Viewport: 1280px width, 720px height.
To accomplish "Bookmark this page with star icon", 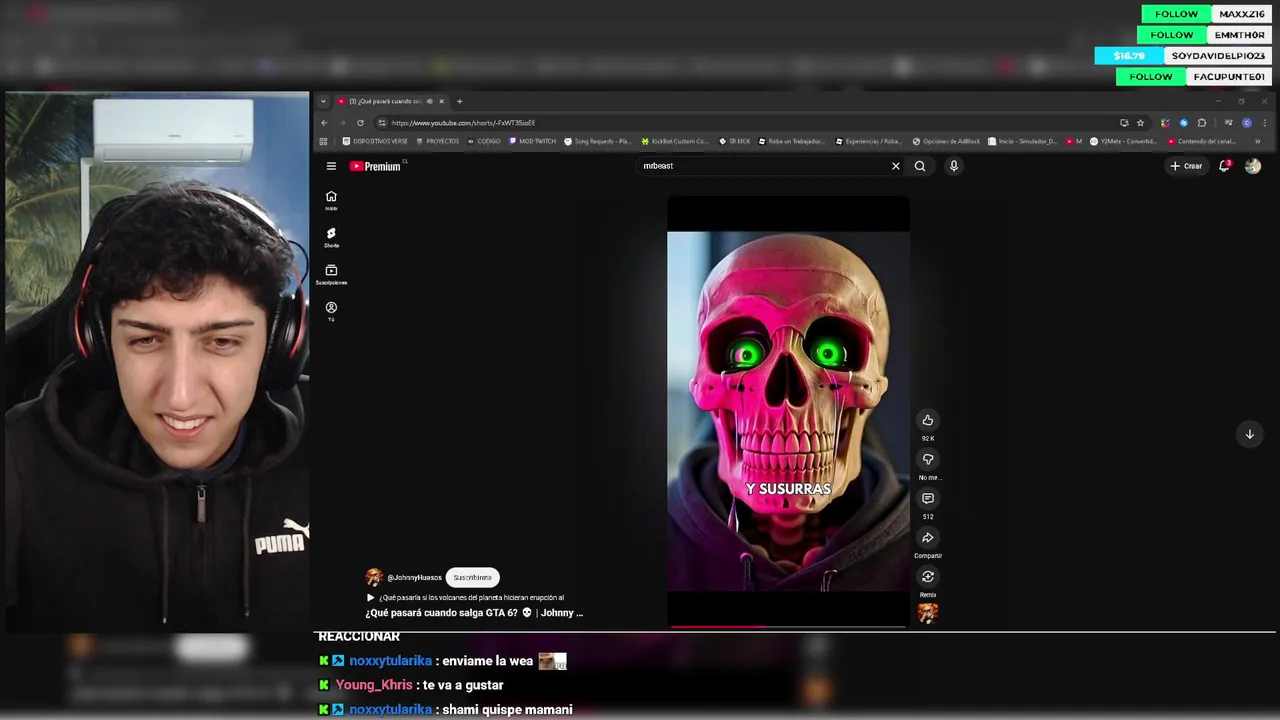I will pos(1140,123).
